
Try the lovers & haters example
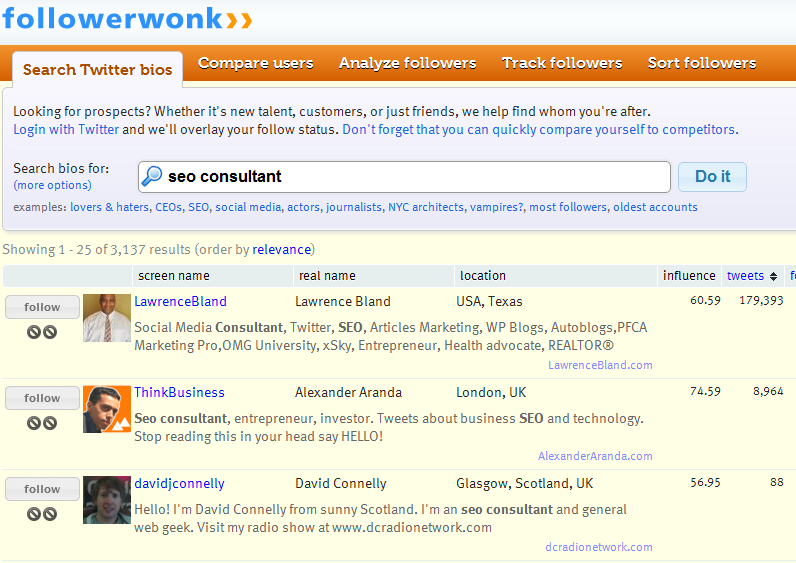coord(110,207)
